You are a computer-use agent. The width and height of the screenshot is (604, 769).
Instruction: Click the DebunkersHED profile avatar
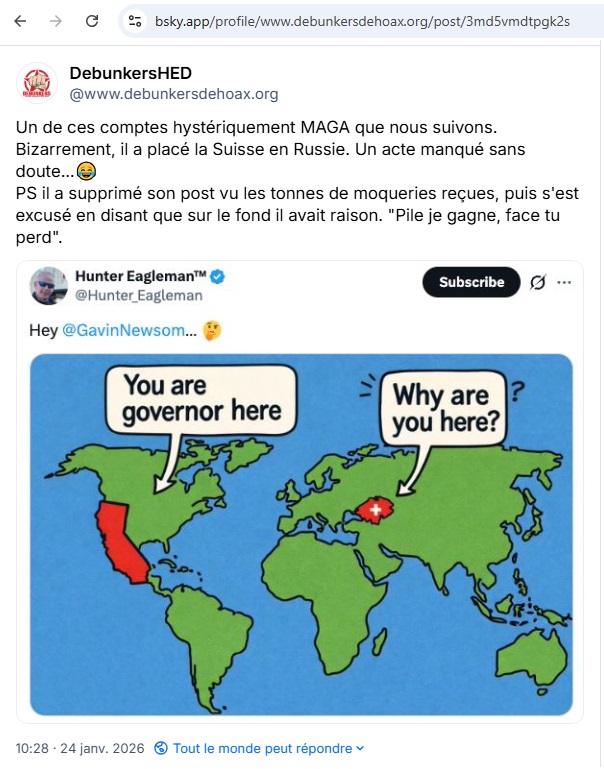tap(38, 83)
